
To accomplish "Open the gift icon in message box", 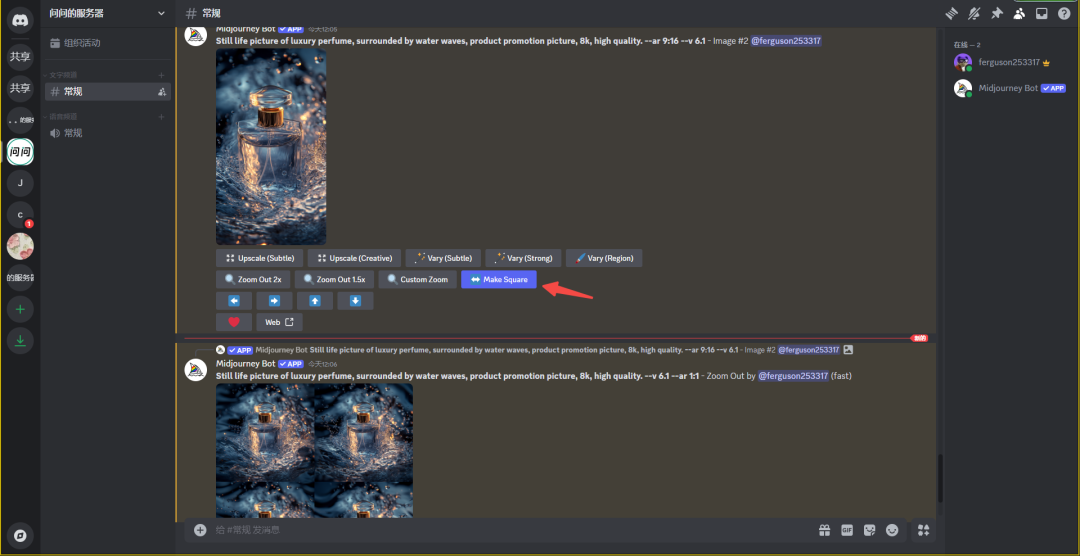I will [824, 530].
